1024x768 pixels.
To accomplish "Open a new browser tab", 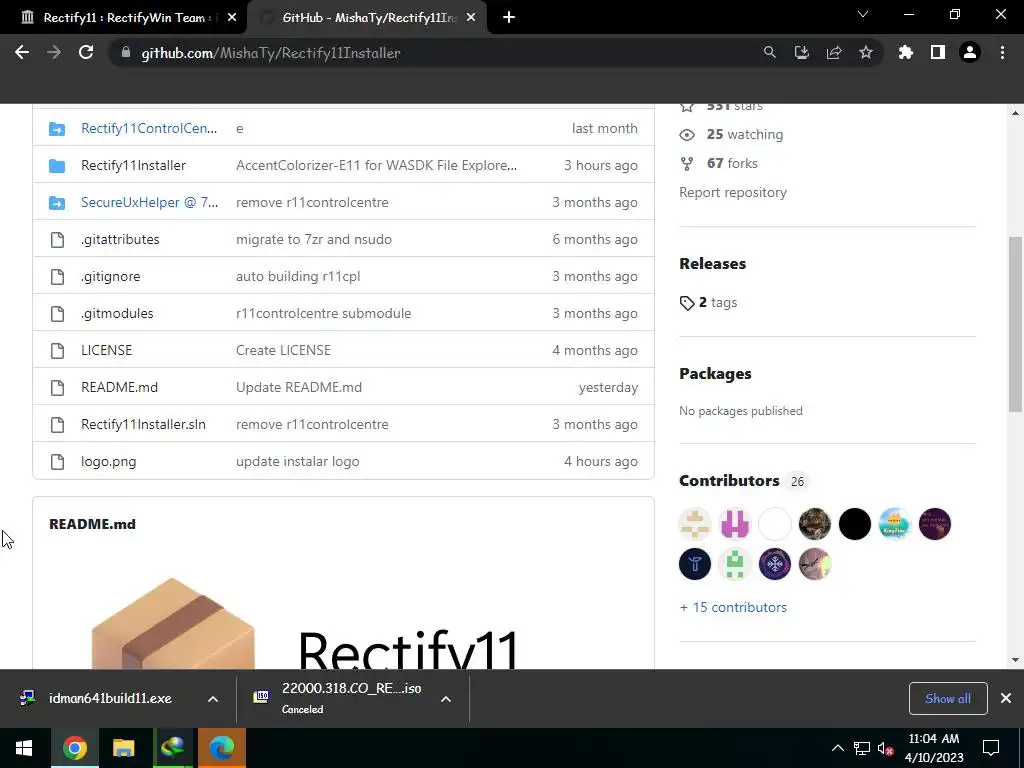I will (509, 18).
